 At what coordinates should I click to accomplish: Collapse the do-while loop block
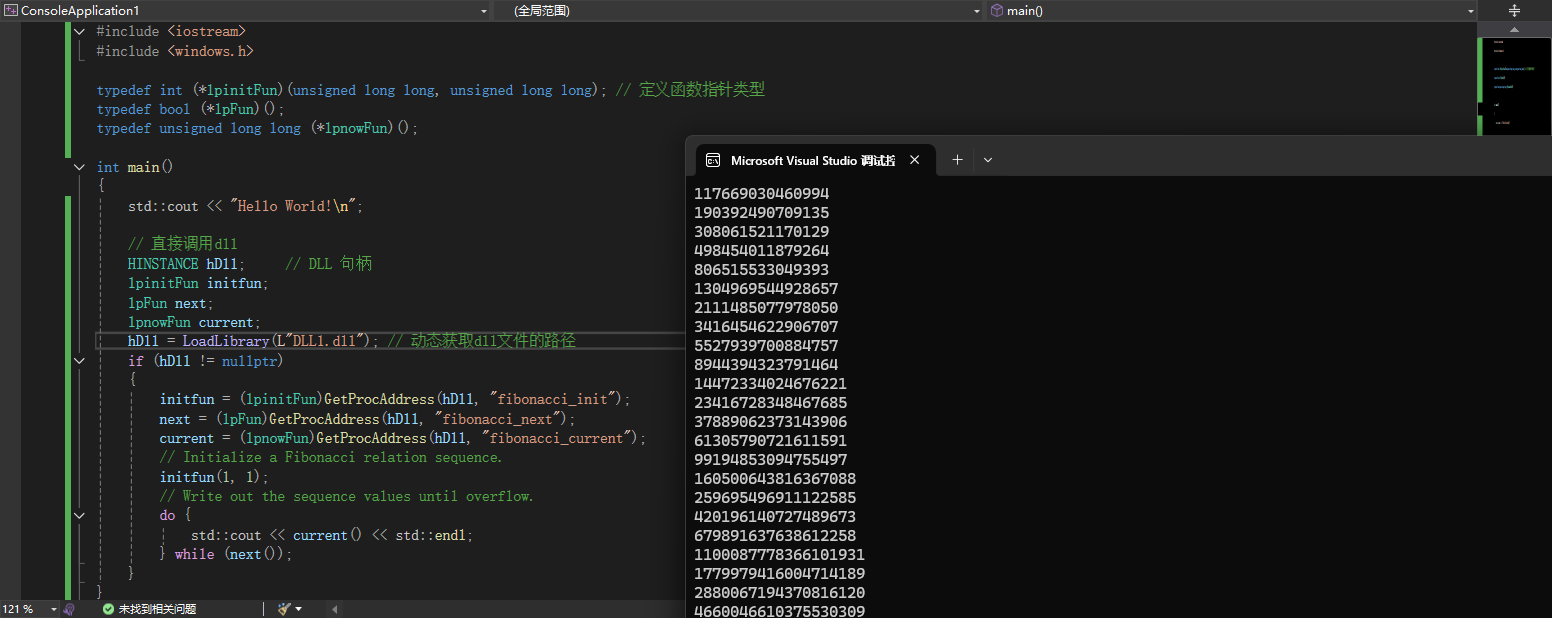[x=80, y=515]
